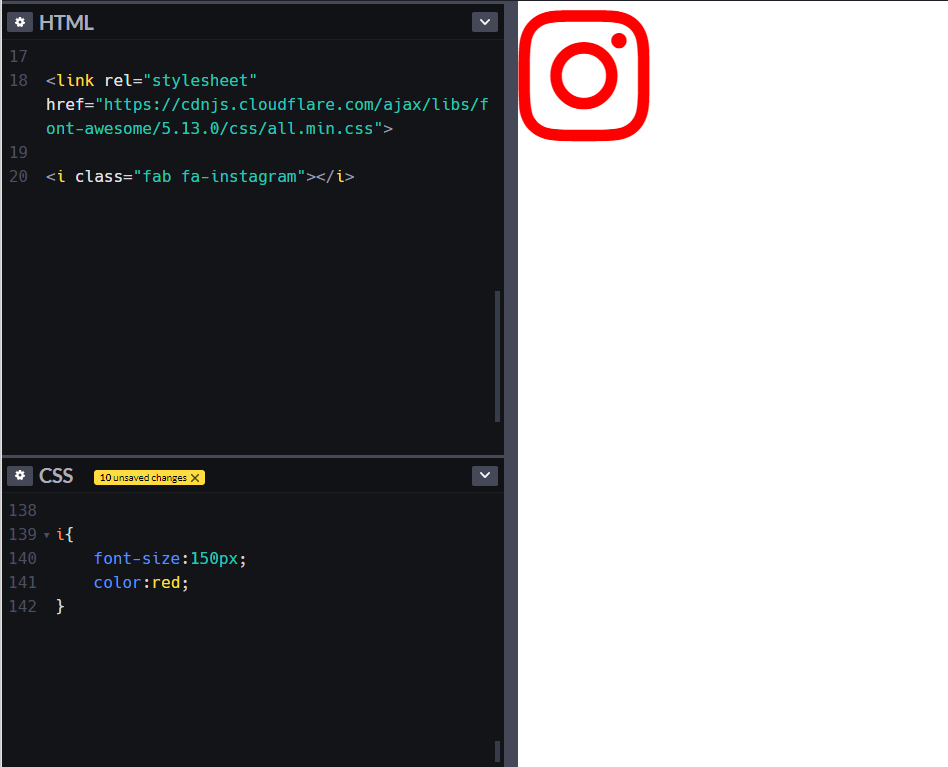Click line number 138 in CSS editor
The width and height of the screenshot is (948, 767).
click(x=23, y=510)
